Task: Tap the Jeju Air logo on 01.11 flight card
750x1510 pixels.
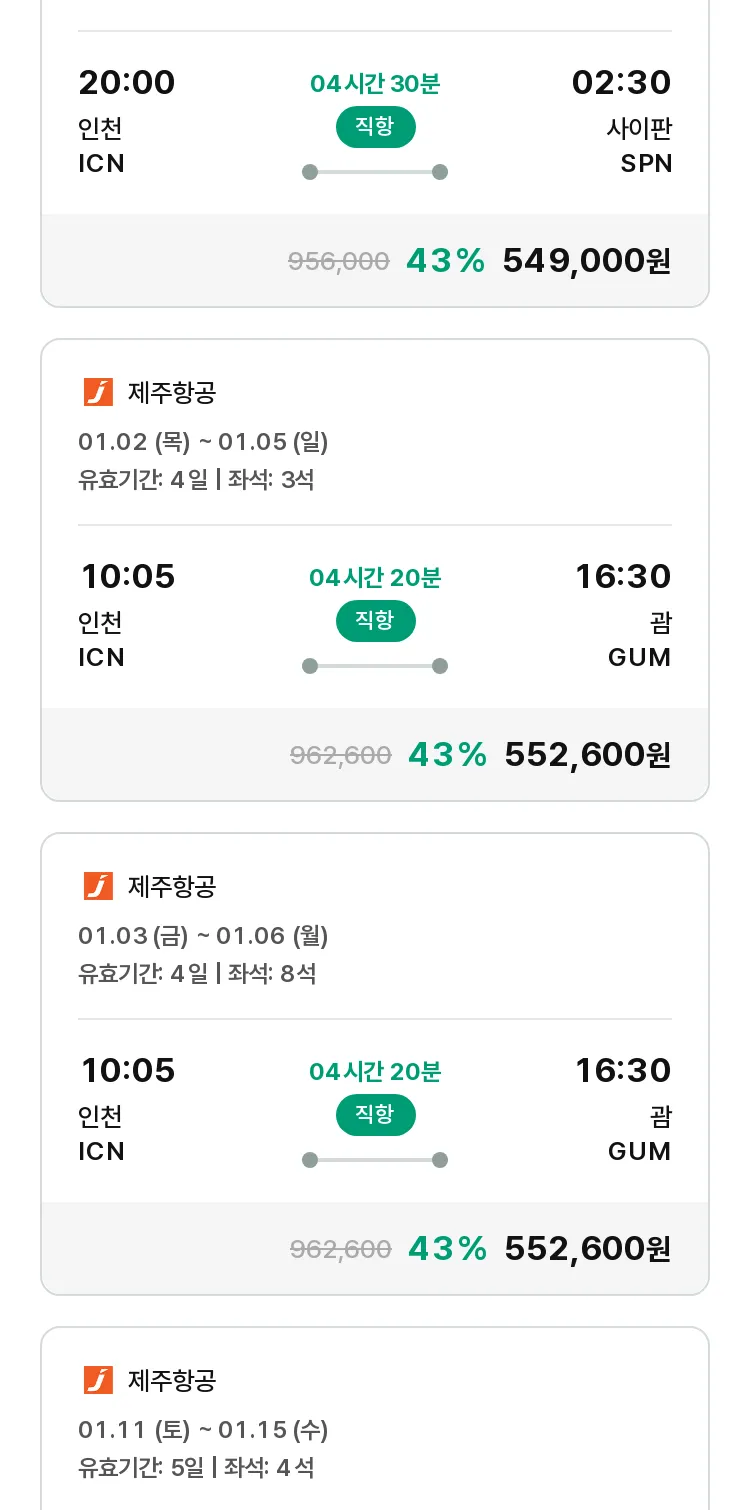Action: click(98, 1380)
